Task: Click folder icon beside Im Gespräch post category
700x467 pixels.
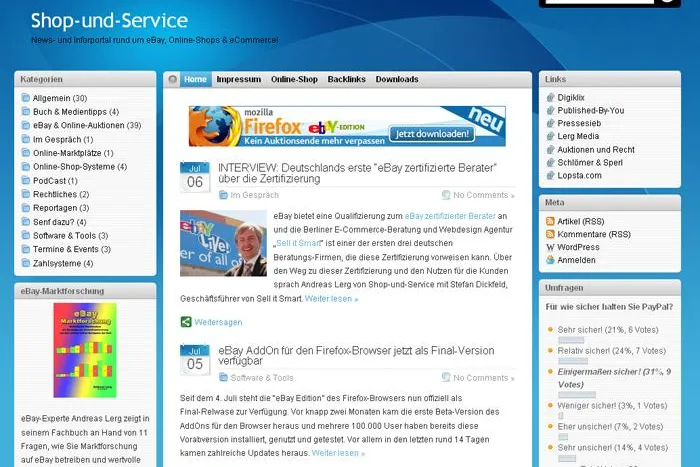Action: tap(223, 195)
